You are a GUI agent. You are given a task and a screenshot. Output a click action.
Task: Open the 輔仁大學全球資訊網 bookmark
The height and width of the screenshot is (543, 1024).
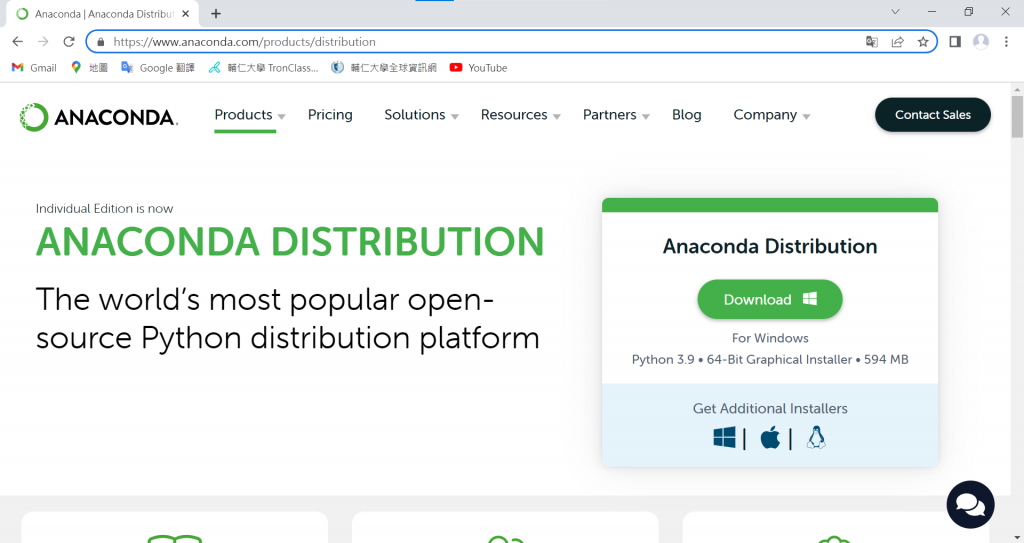pos(384,68)
